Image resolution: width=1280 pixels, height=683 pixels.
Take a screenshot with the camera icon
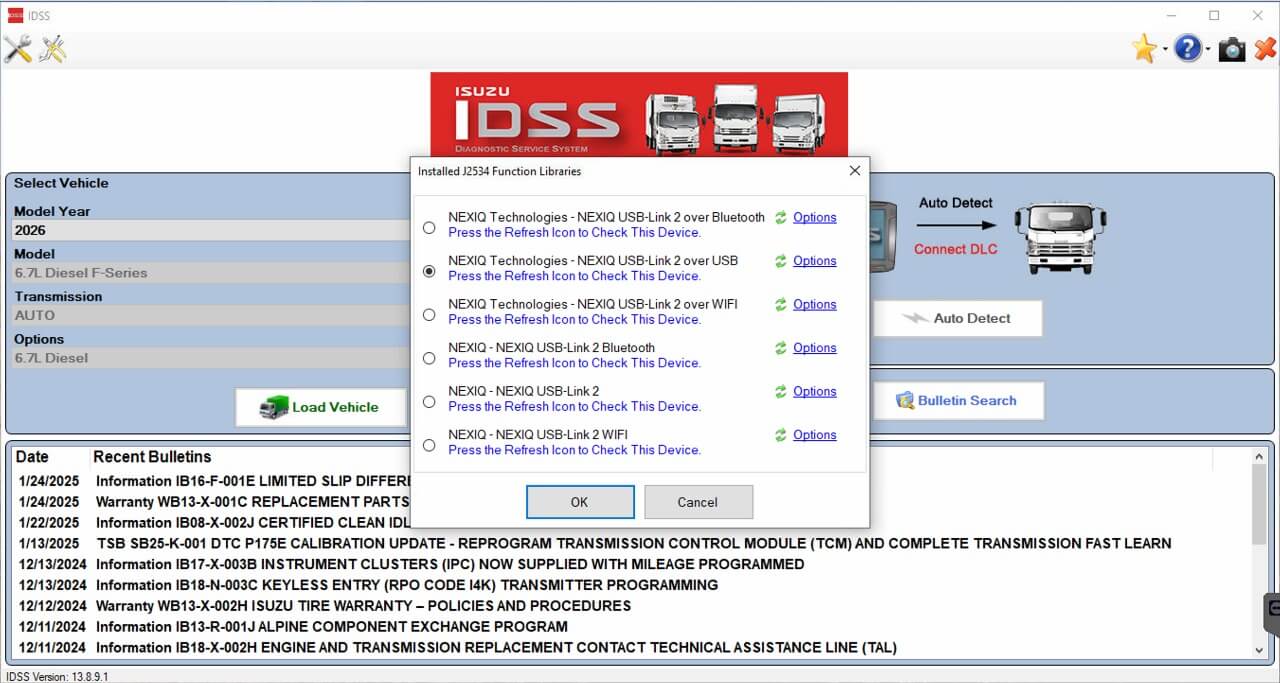coord(1231,48)
